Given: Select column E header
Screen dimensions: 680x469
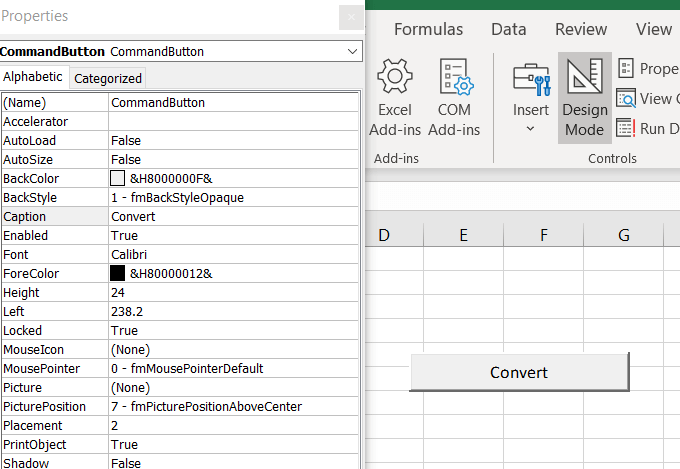Looking at the screenshot, I should pyautogui.click(x=463, y=236).
